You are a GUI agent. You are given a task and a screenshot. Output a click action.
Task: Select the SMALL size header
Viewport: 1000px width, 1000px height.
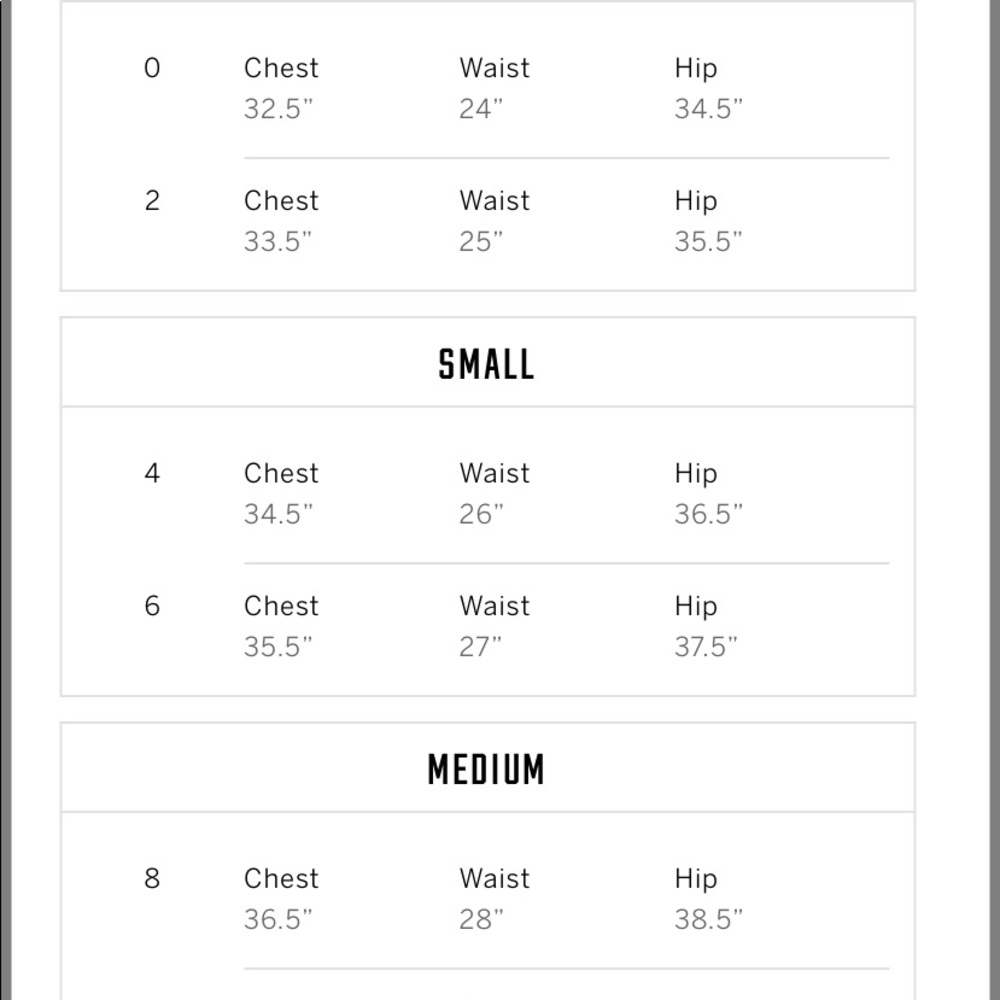487,365
